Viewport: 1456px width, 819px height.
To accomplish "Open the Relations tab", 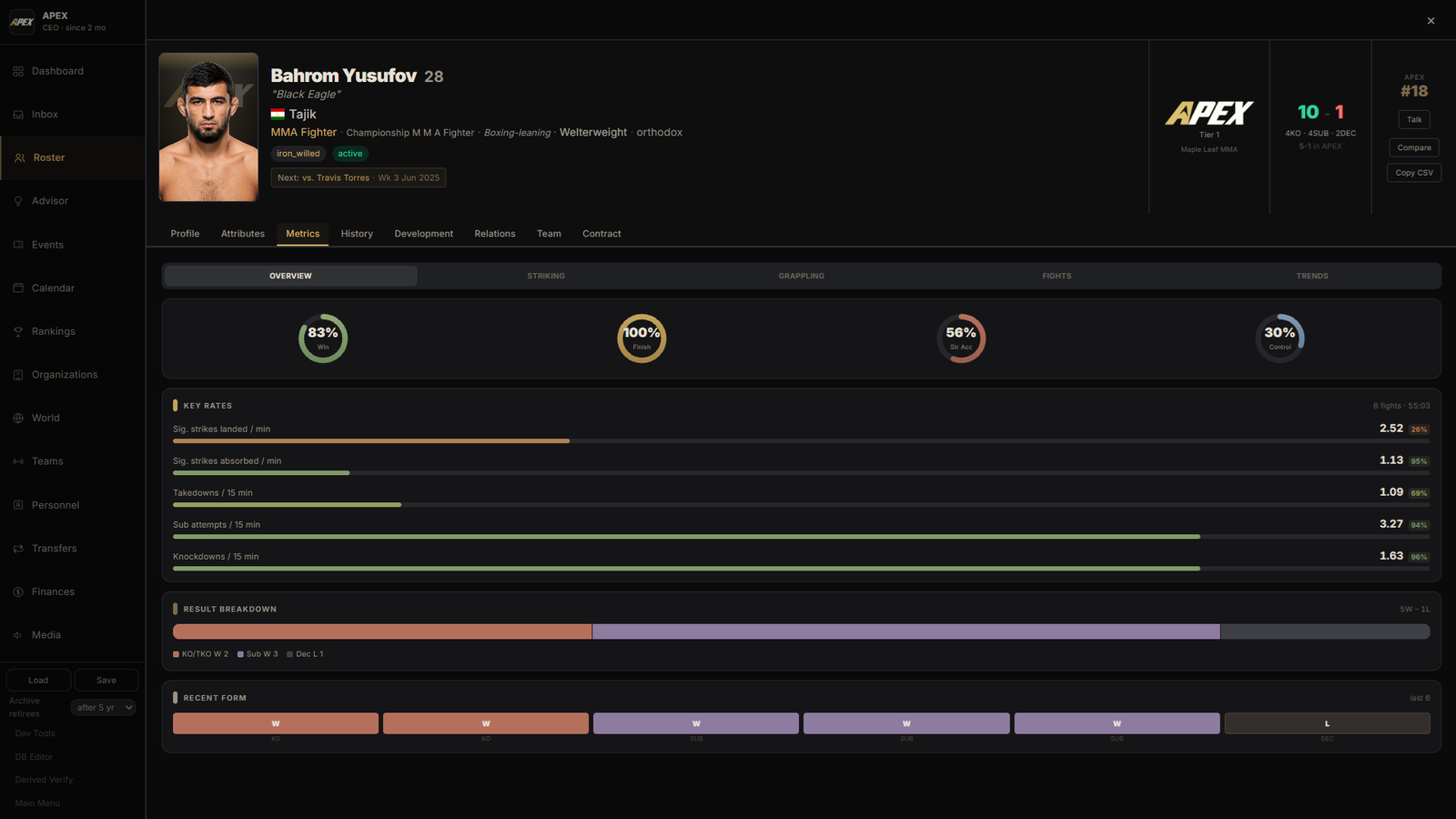I will [495, 234].
